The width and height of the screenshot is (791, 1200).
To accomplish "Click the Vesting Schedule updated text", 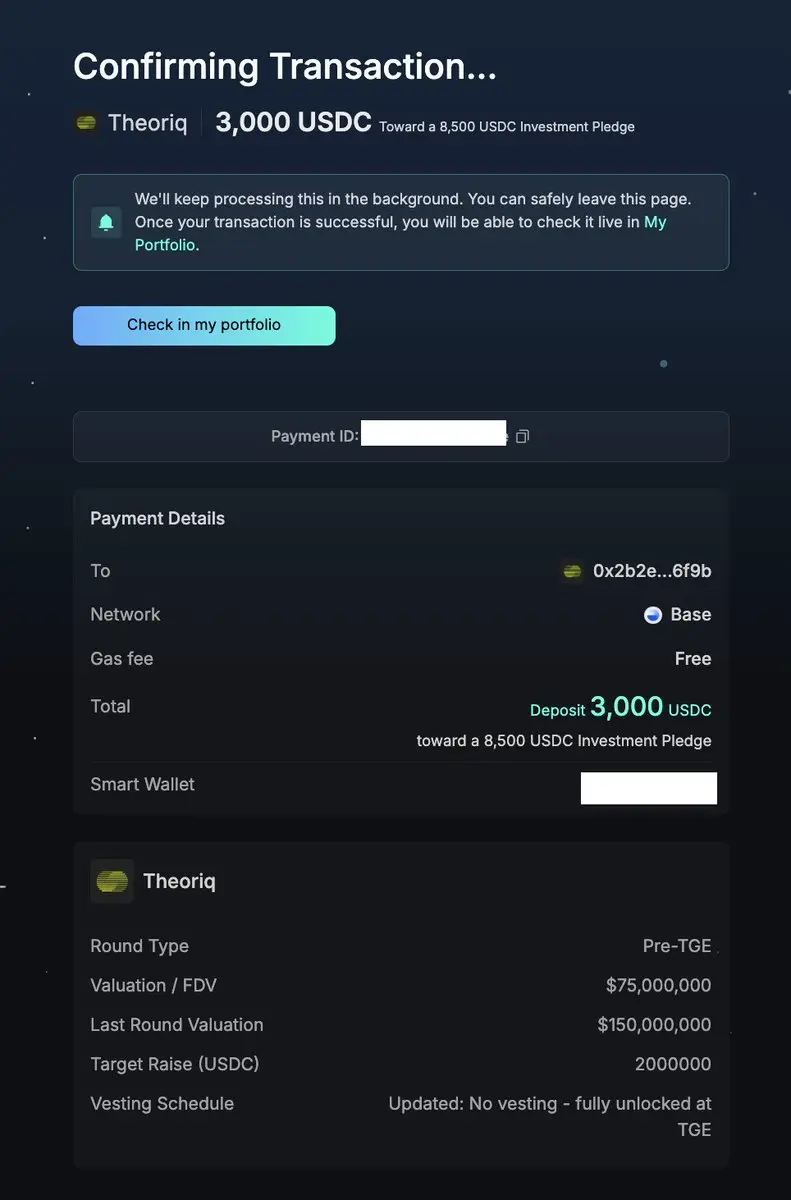I will click(550, 1117).
